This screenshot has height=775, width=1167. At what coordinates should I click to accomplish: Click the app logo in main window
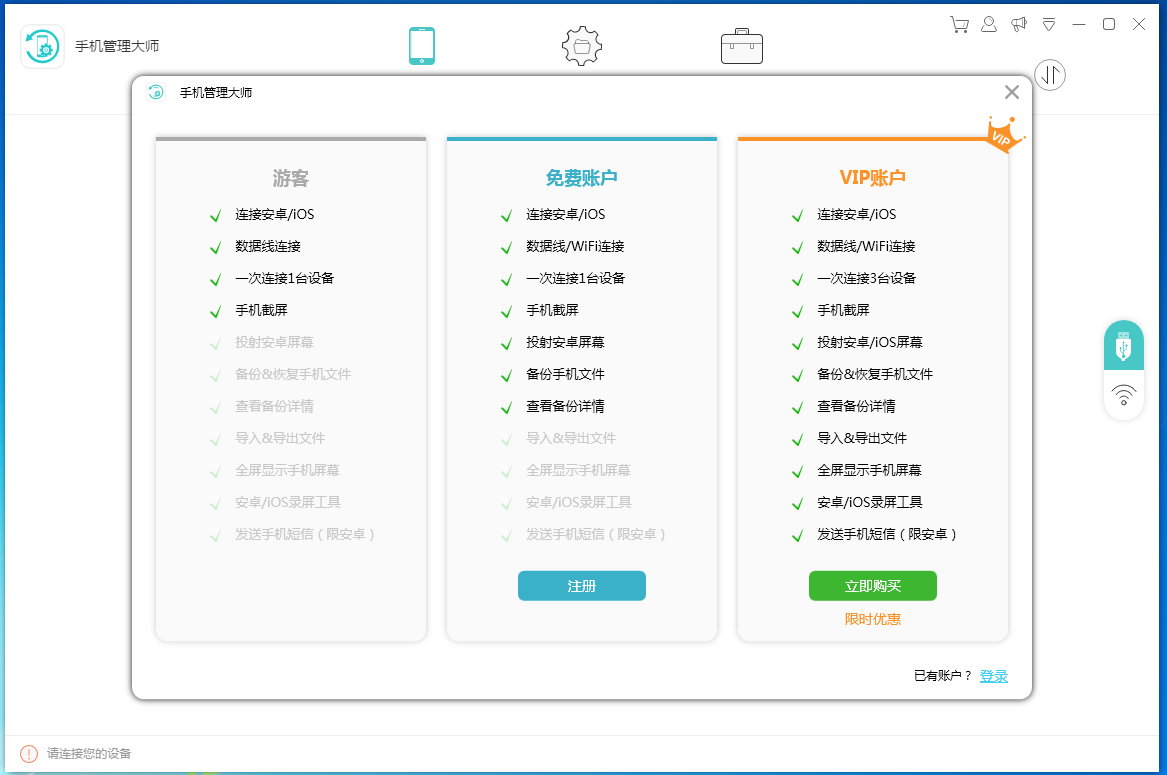[x=42, y=46]
